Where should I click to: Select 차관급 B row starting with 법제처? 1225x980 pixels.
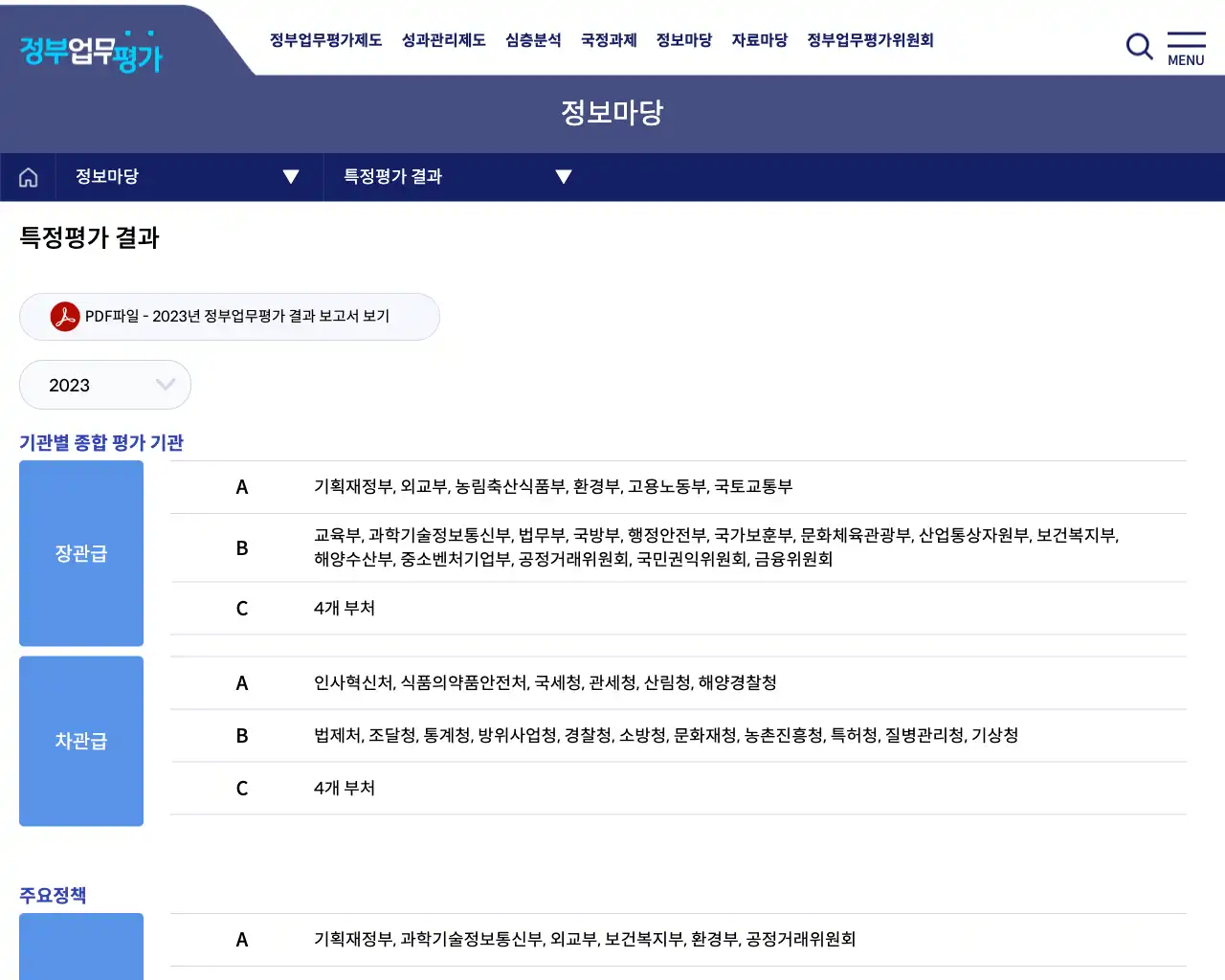(x=679, y=736)
